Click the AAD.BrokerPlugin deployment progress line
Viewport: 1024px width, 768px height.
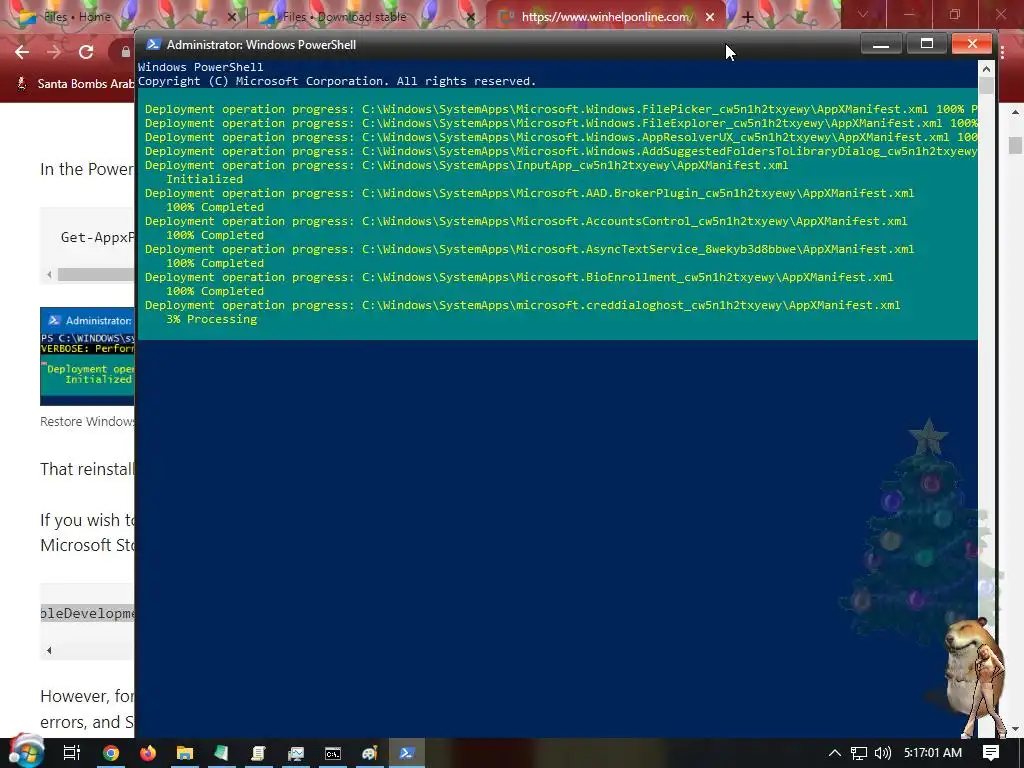pos(530,193)
